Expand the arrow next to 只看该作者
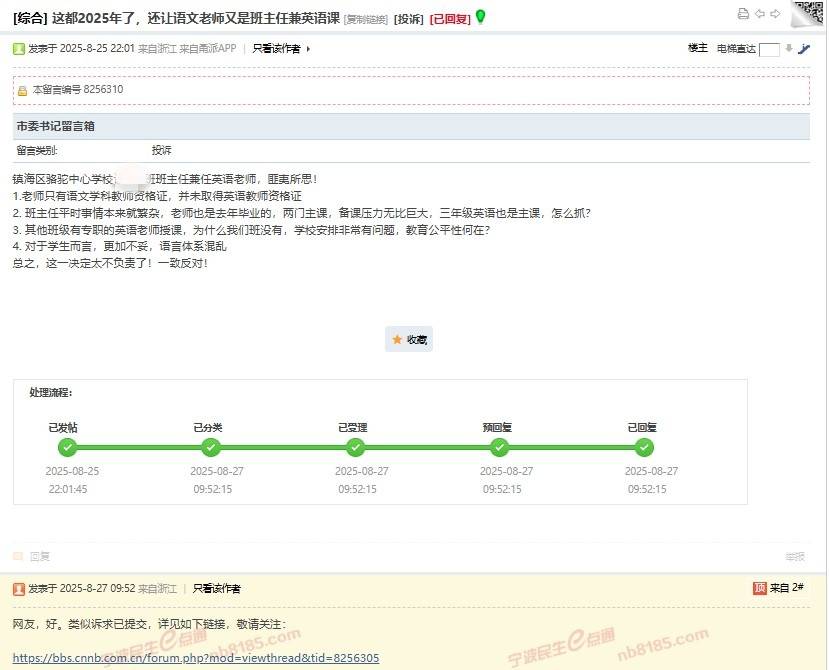This screenshot has height=670, width=829. coord(308,47)
